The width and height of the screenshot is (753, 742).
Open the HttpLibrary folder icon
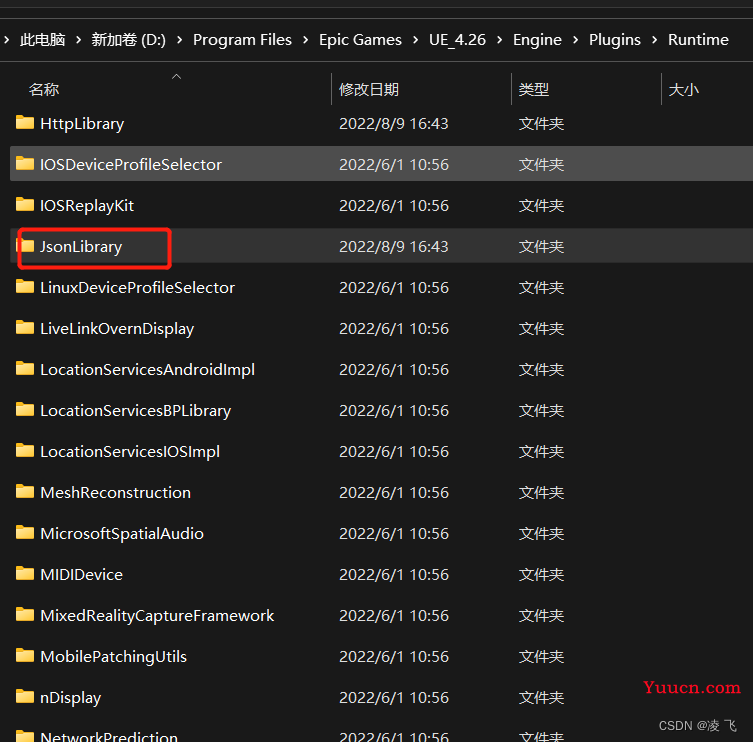(x=25, y=123)
